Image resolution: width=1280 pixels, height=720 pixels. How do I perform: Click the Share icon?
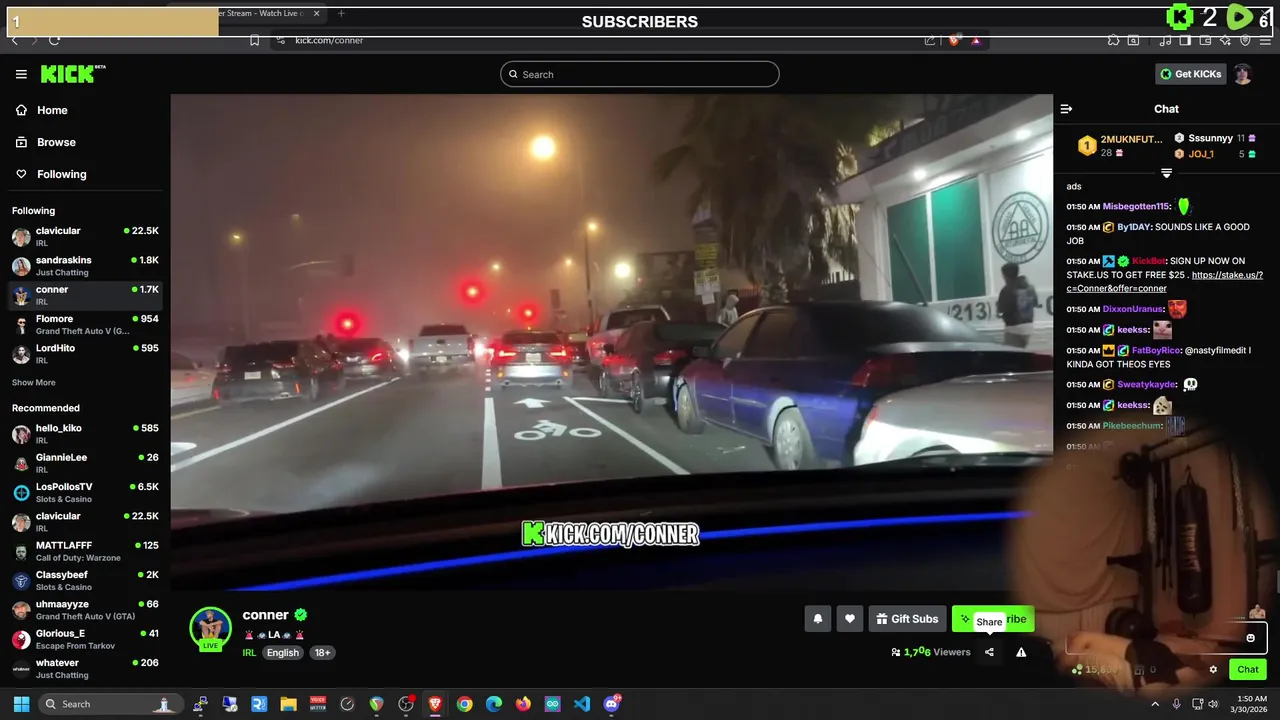pos(989,652)
